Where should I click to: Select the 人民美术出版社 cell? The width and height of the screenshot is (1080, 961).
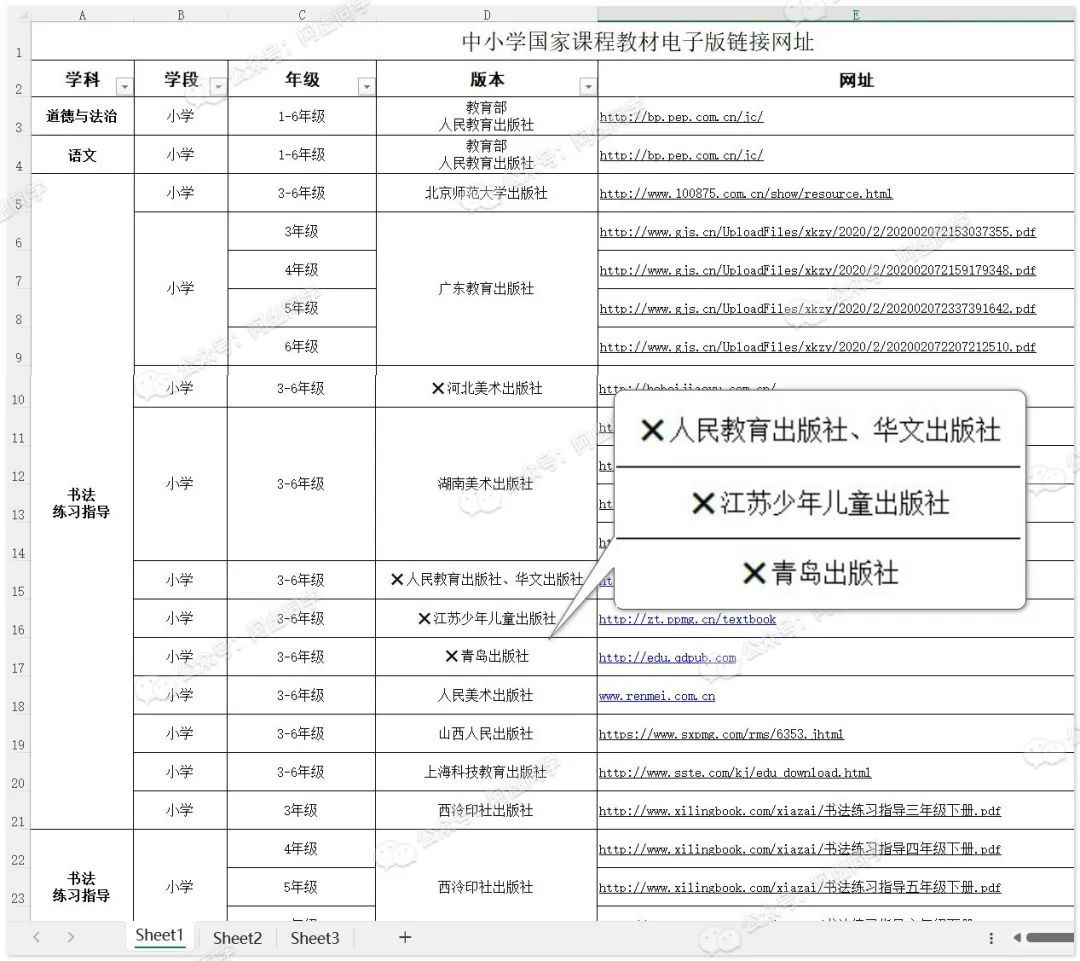click(486, 695)
